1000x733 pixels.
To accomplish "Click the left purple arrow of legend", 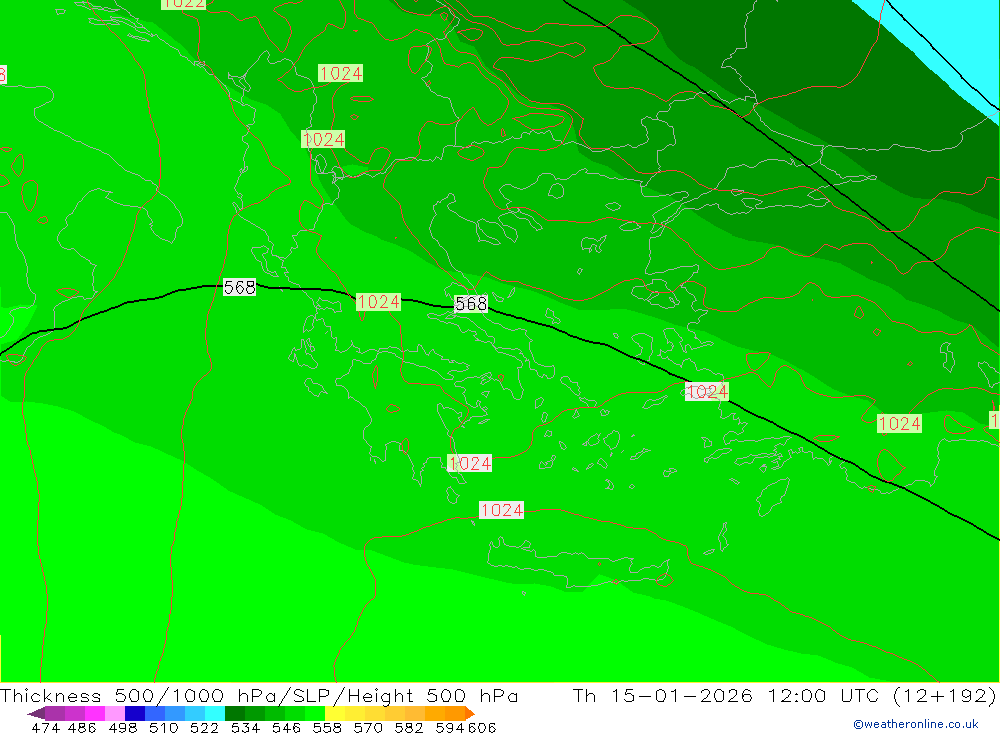I will pos(36,713).
